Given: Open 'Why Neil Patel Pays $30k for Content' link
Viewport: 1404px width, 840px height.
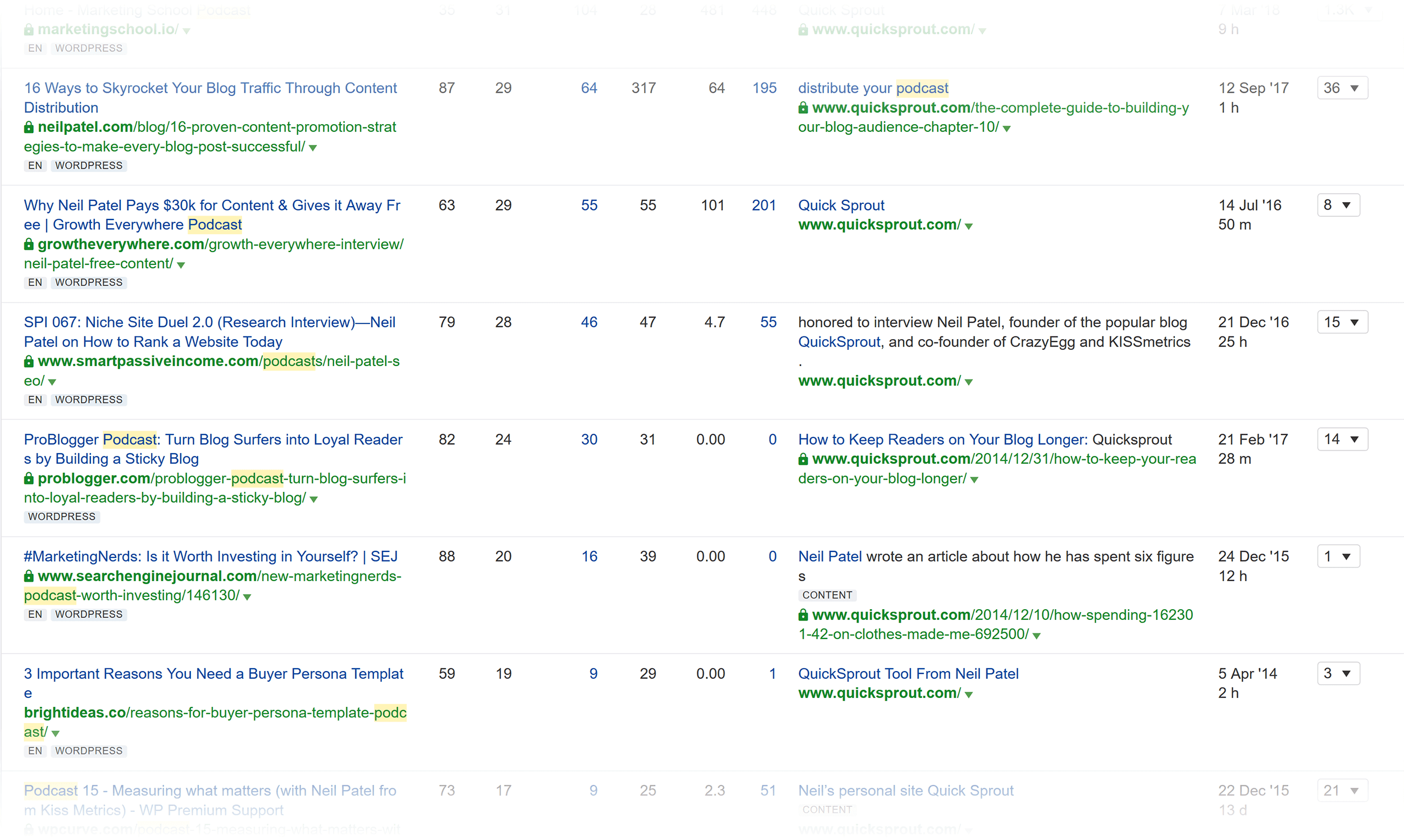Looking at the screenshot, I should (212, 214).
